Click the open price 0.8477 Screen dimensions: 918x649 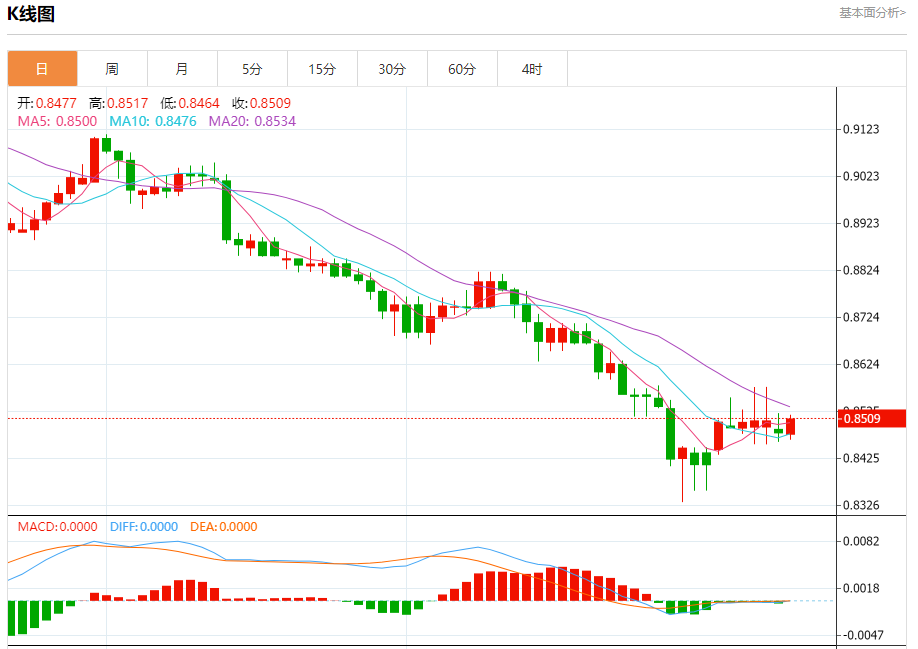(x=56, y=104)
